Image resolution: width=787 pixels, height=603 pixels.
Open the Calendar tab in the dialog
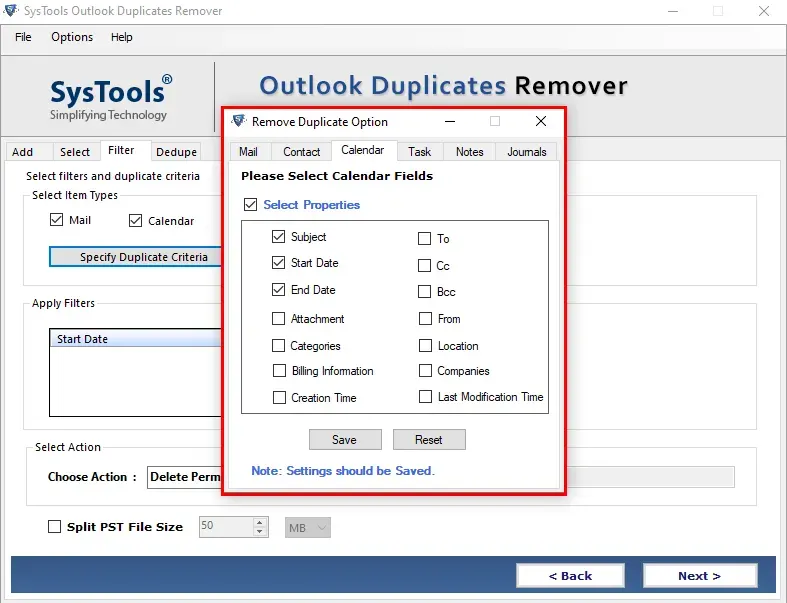pyautogui.click(x=362, y=150)
